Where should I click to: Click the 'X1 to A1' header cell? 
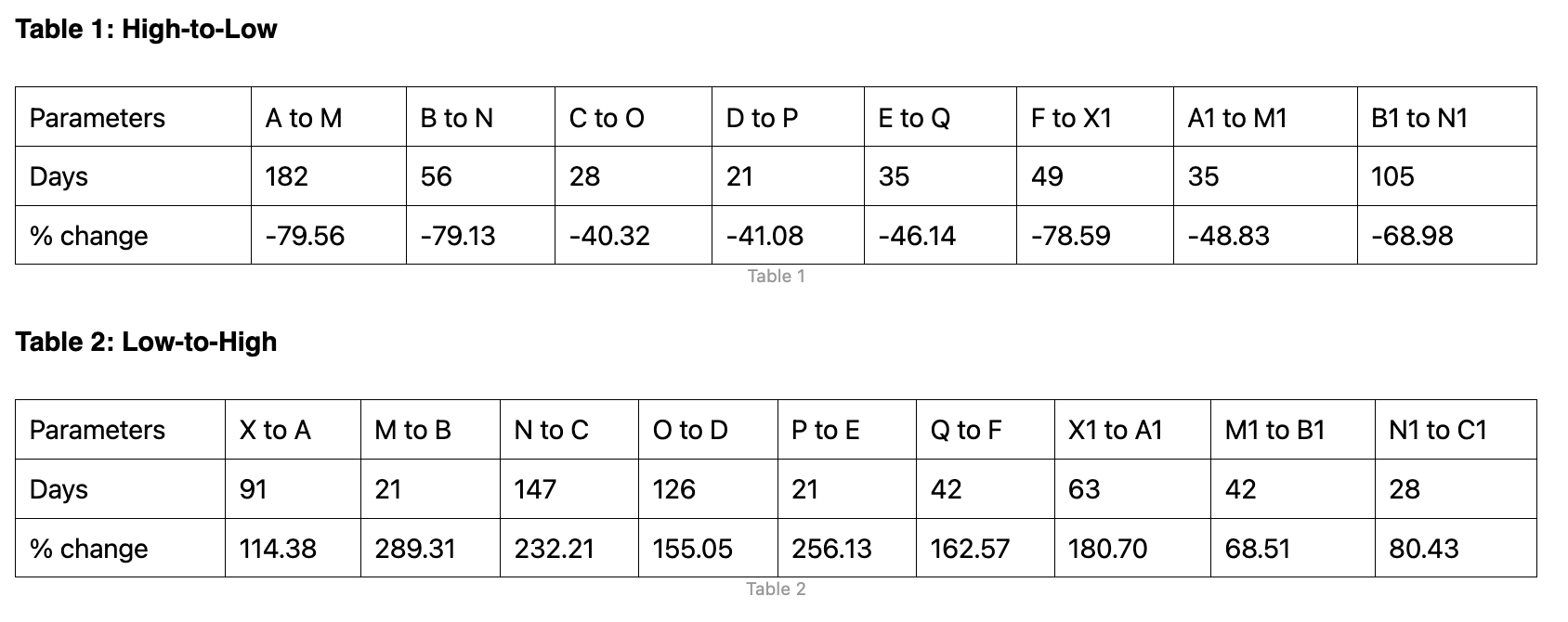(x=1132, y=430)
